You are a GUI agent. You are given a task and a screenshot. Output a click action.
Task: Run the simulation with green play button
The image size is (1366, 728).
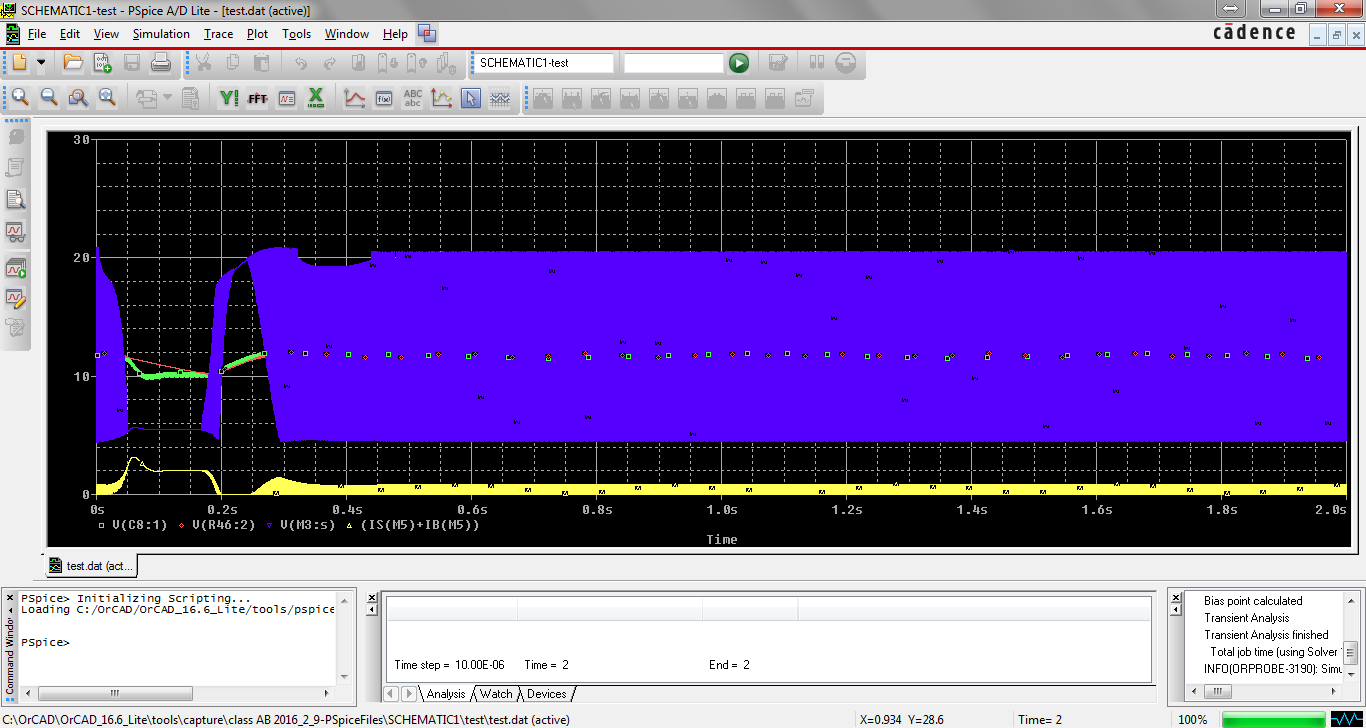[x=739, y=63]
